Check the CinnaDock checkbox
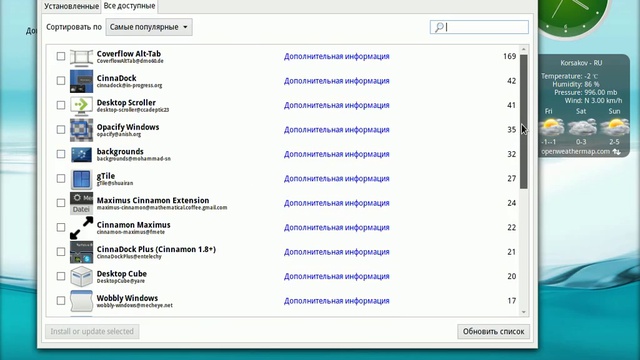The height and width of the screenshot is (360, 640). tap(61, 81)
